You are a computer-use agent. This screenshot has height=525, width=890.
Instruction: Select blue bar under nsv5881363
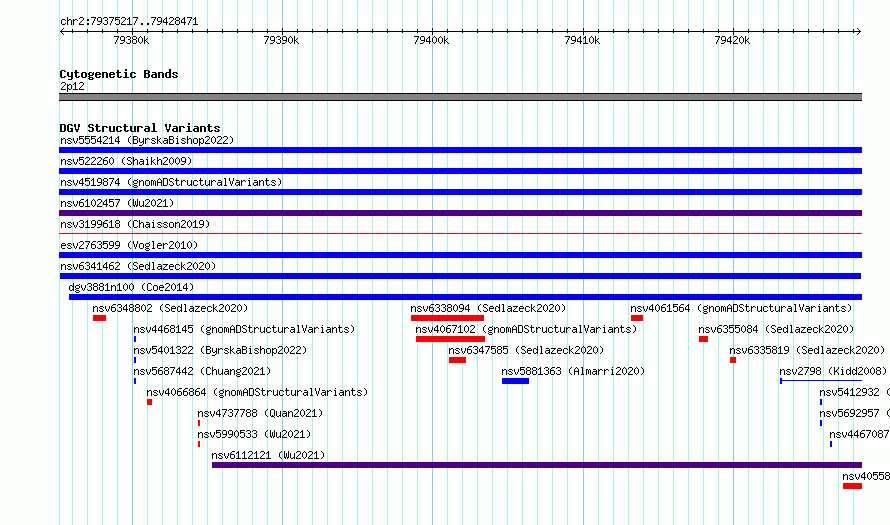click(515, 381)
